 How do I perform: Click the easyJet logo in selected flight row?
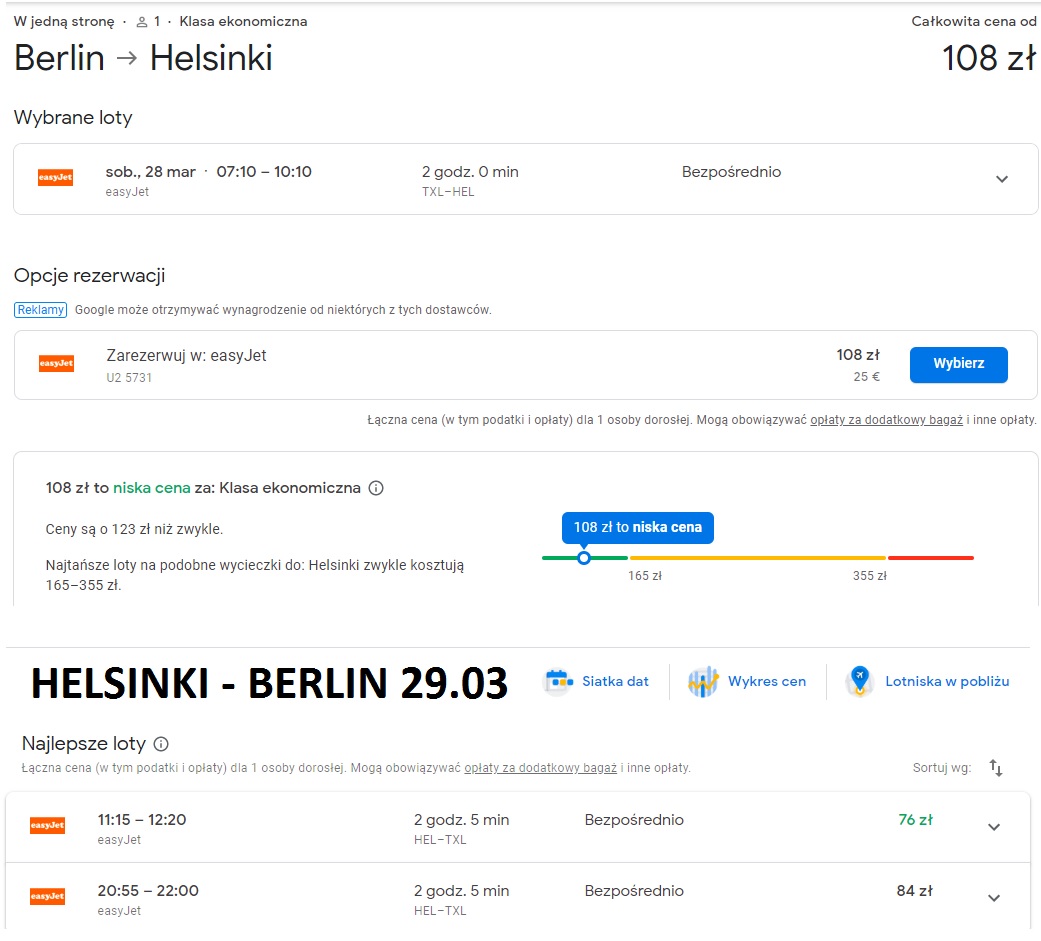pyautogui.click(x=55, y=177)
